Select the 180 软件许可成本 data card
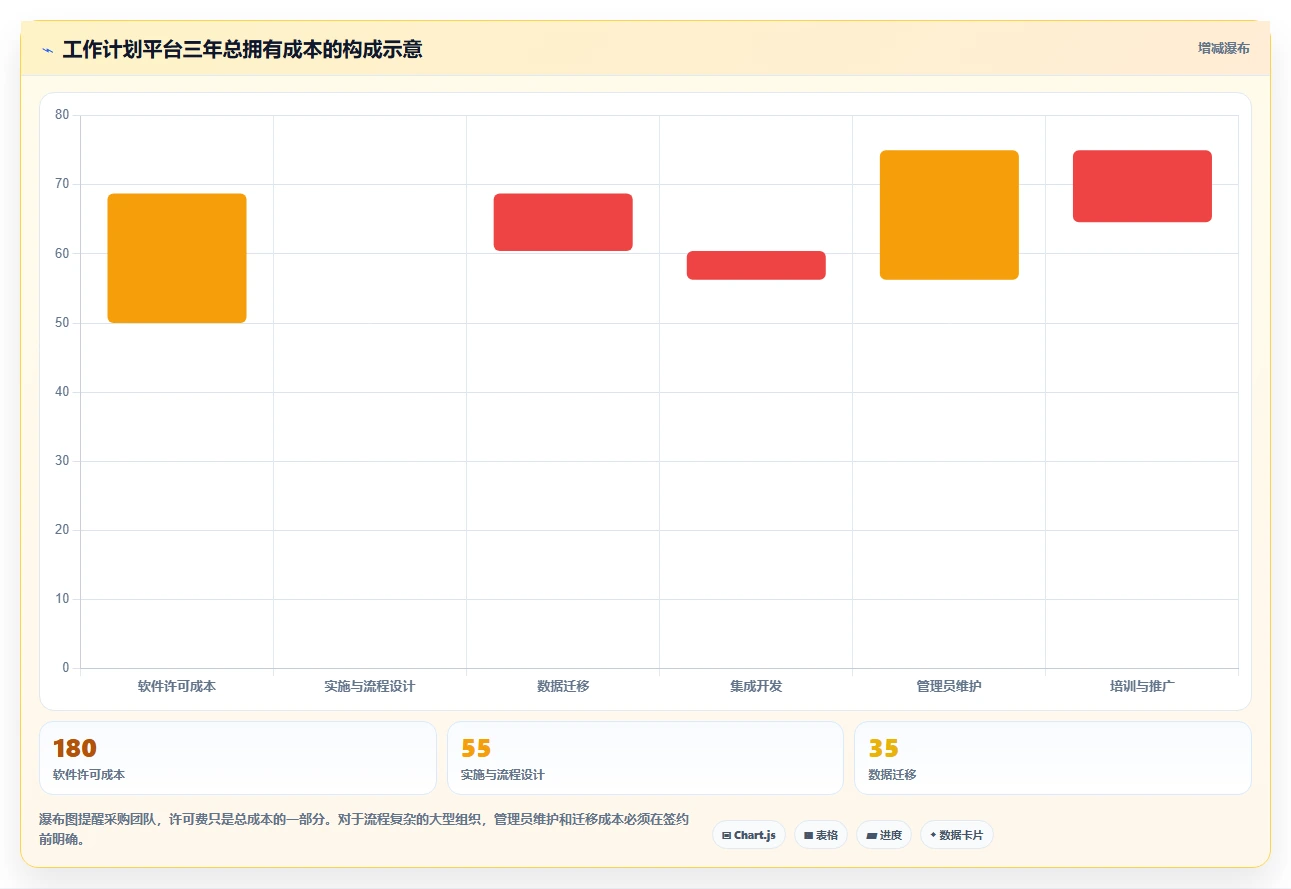 click(x=238, y=758)
